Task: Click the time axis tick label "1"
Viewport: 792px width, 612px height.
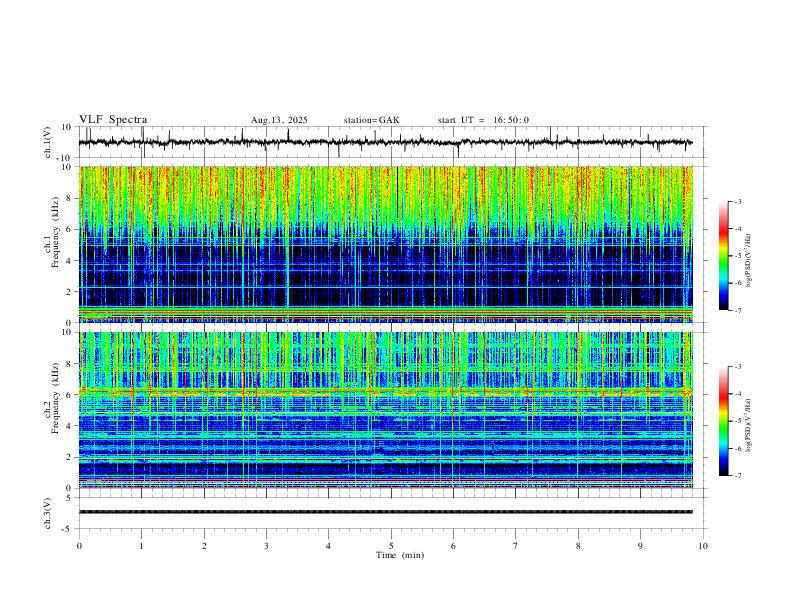Action: pos(141,546)
